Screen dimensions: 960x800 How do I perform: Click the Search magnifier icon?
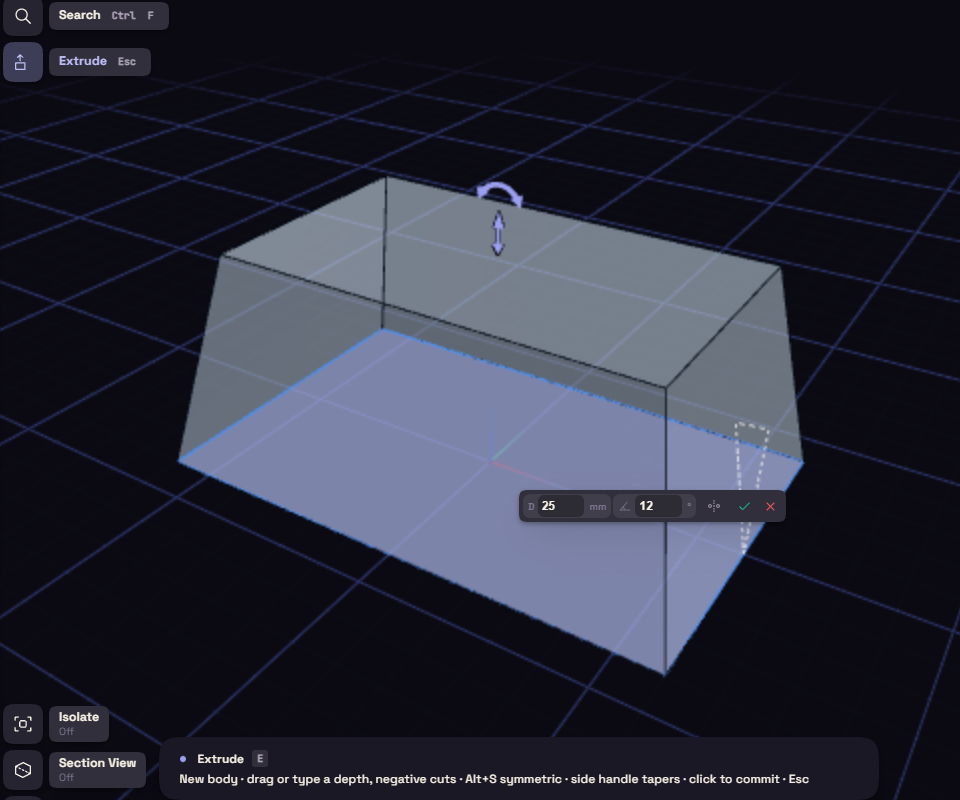tap(23, 16)
